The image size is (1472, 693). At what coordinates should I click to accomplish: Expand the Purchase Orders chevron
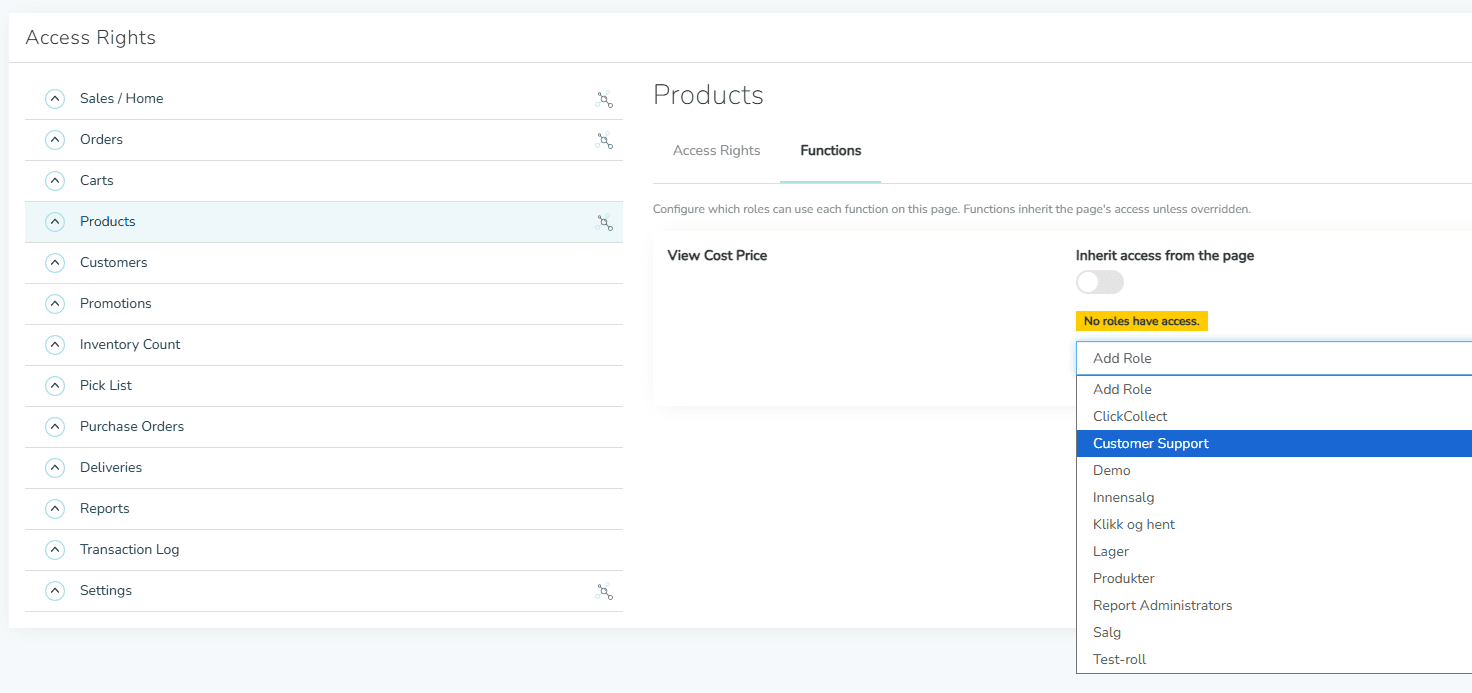pyautogui.click(x=55, y=427)
